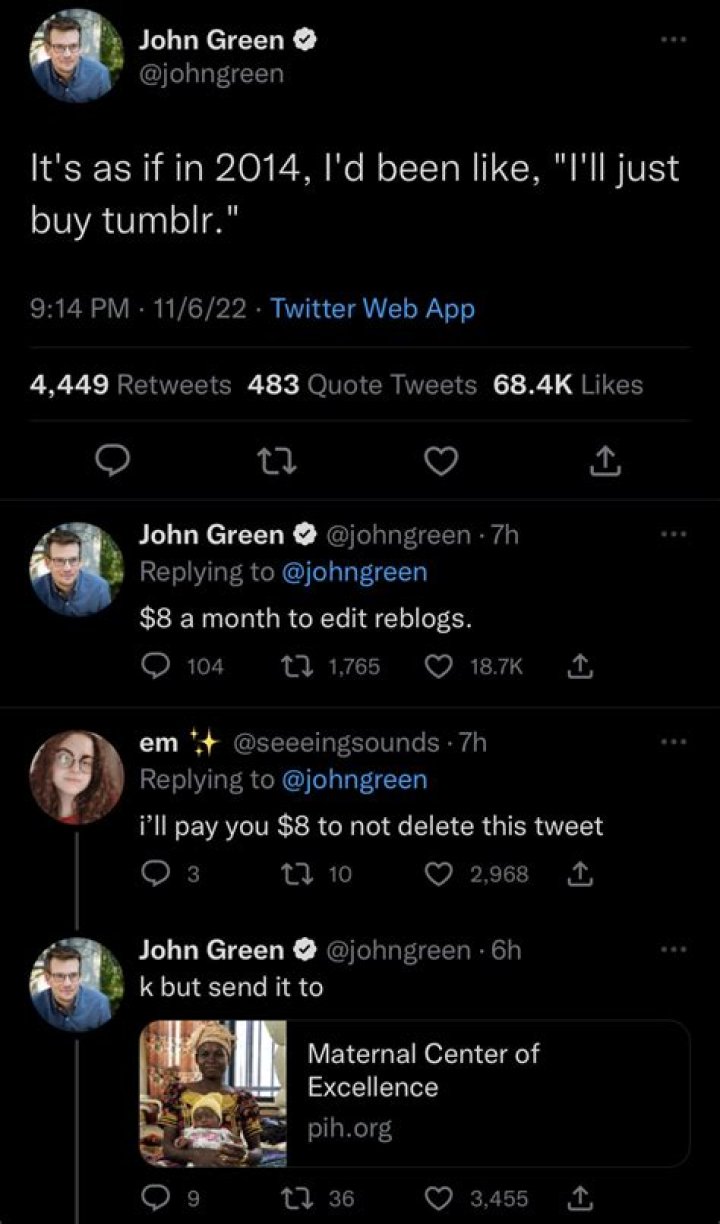Open the Twitter Web App source link

click(373, 309)
